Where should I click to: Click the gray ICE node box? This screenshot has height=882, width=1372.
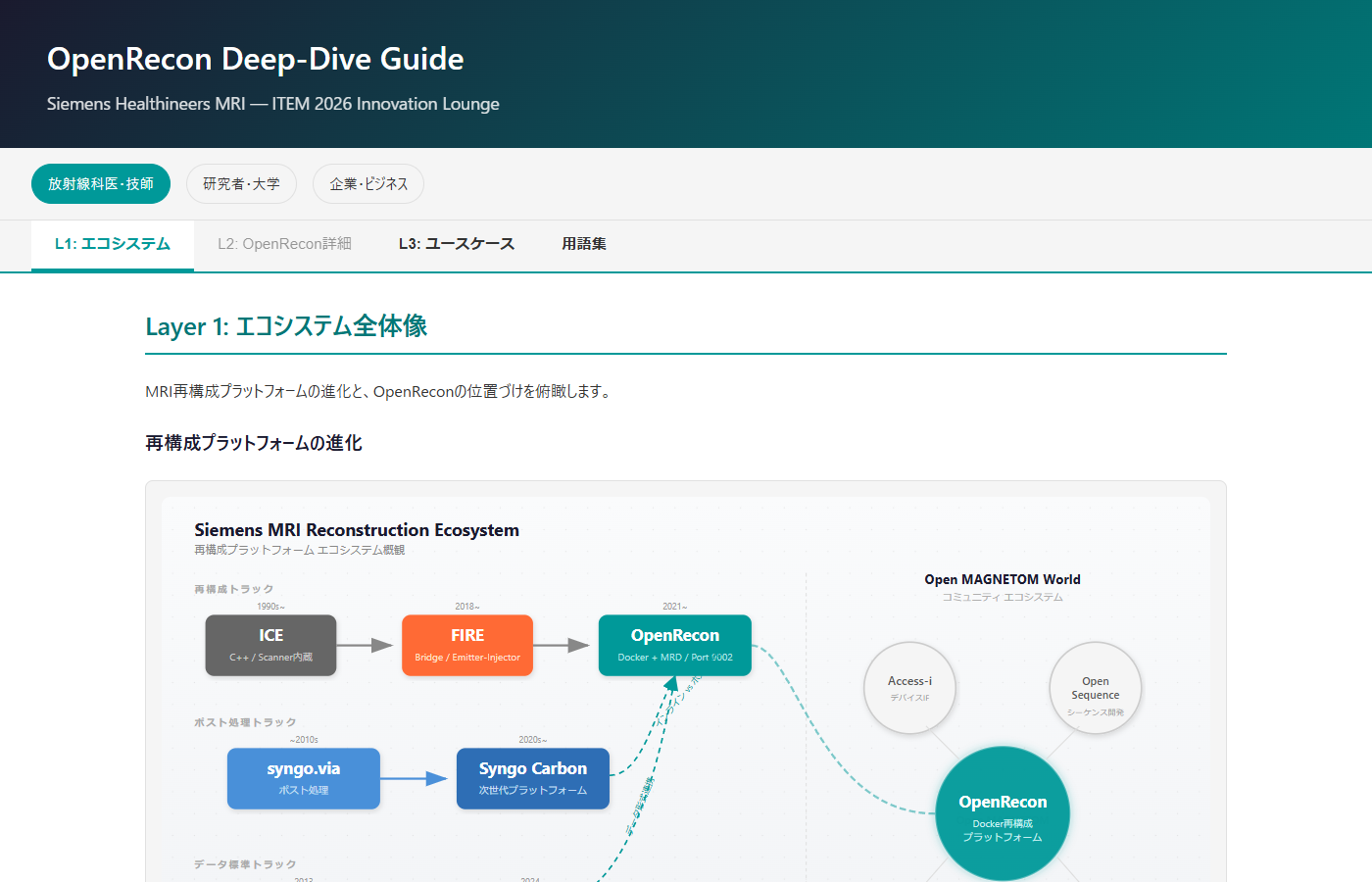pyautogui.click(x=270, y=645)
